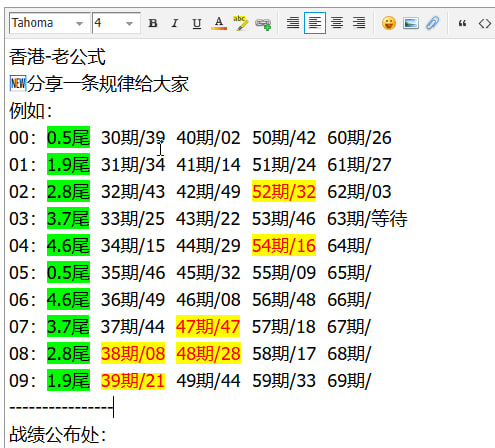
Task: Insert an emoticon smiley
Action: pyautogui.click(x=389, y=23)
